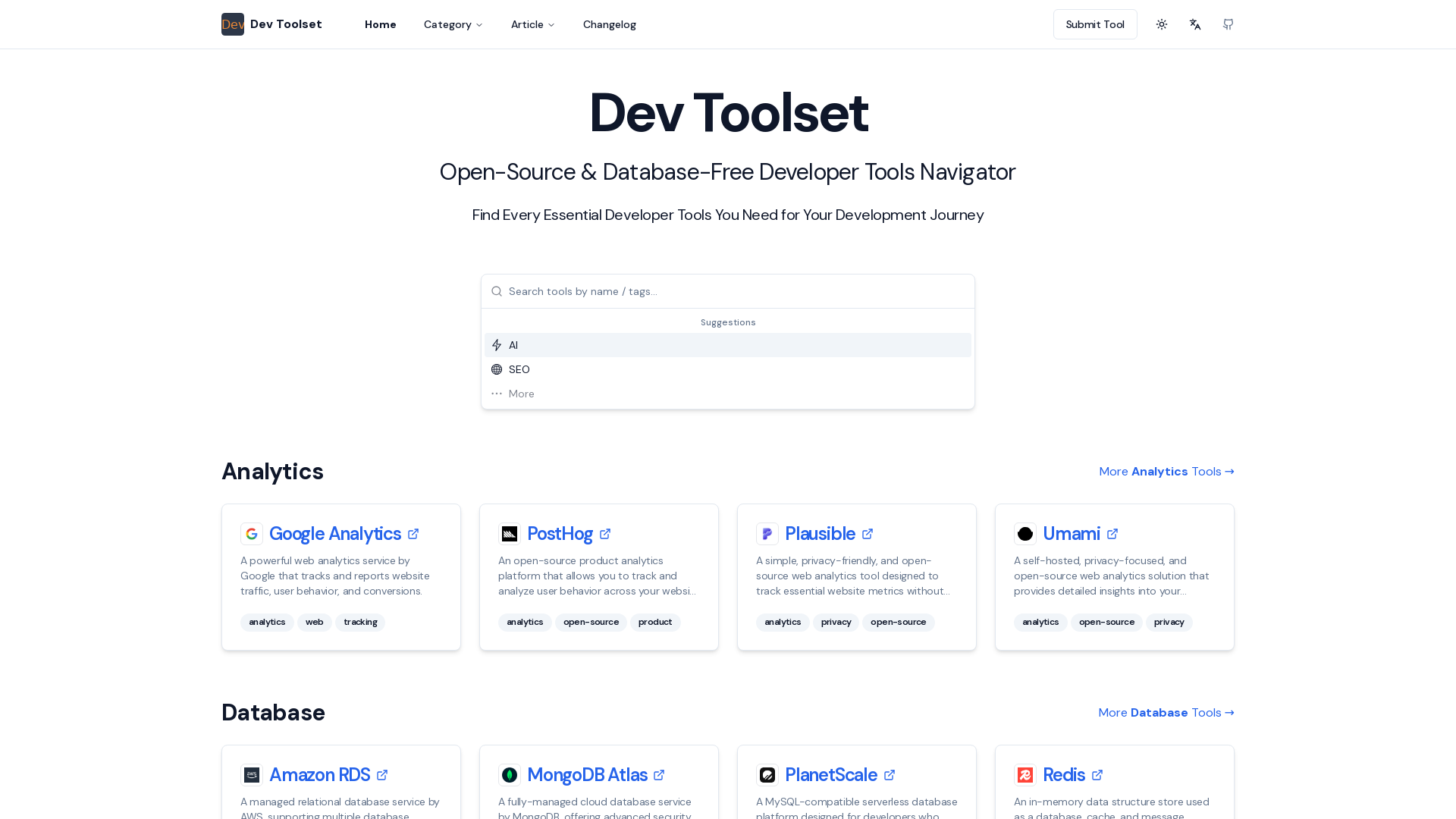Screen dimensions: 1456x819
Task: Toggle the light/dark theme sun icon
Action: point(1162,24)
